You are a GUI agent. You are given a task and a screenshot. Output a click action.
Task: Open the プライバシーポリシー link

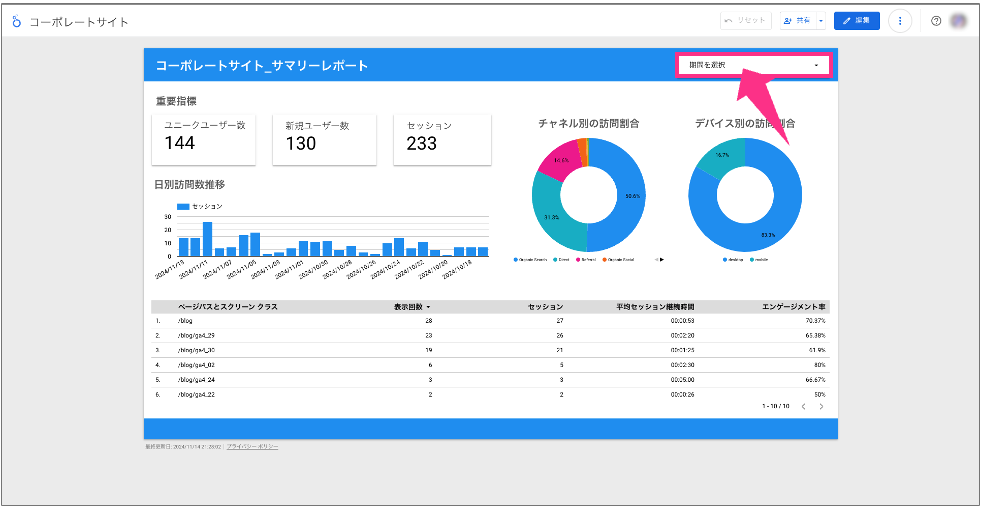[252, 447]
